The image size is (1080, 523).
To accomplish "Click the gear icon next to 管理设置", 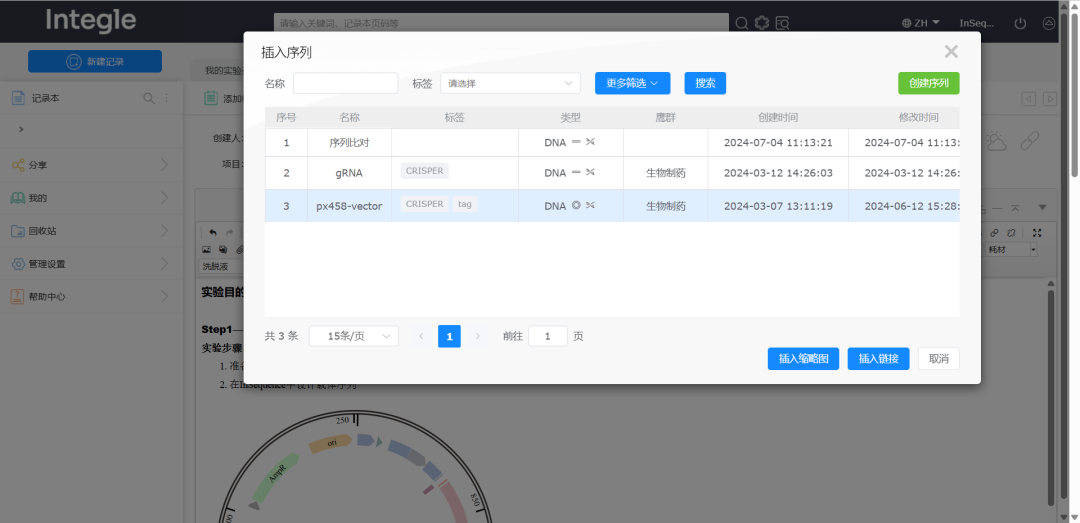I will [x=19, y=264].
